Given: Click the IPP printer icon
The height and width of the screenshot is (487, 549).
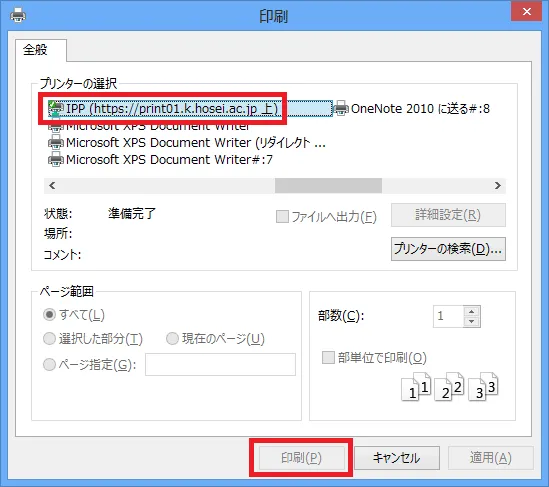Looking at the screenshot, I should tap(56, 109).
